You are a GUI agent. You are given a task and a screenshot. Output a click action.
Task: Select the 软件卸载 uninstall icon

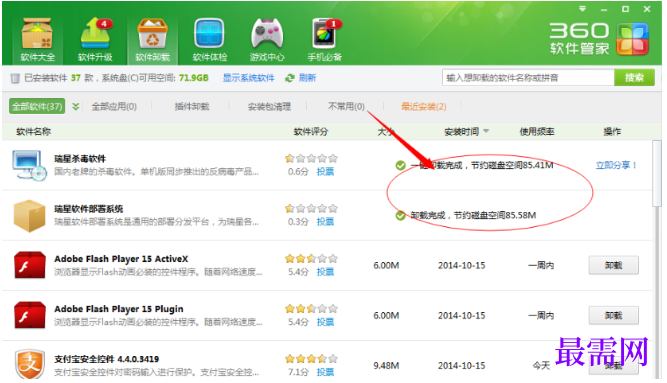pos(153,40)
